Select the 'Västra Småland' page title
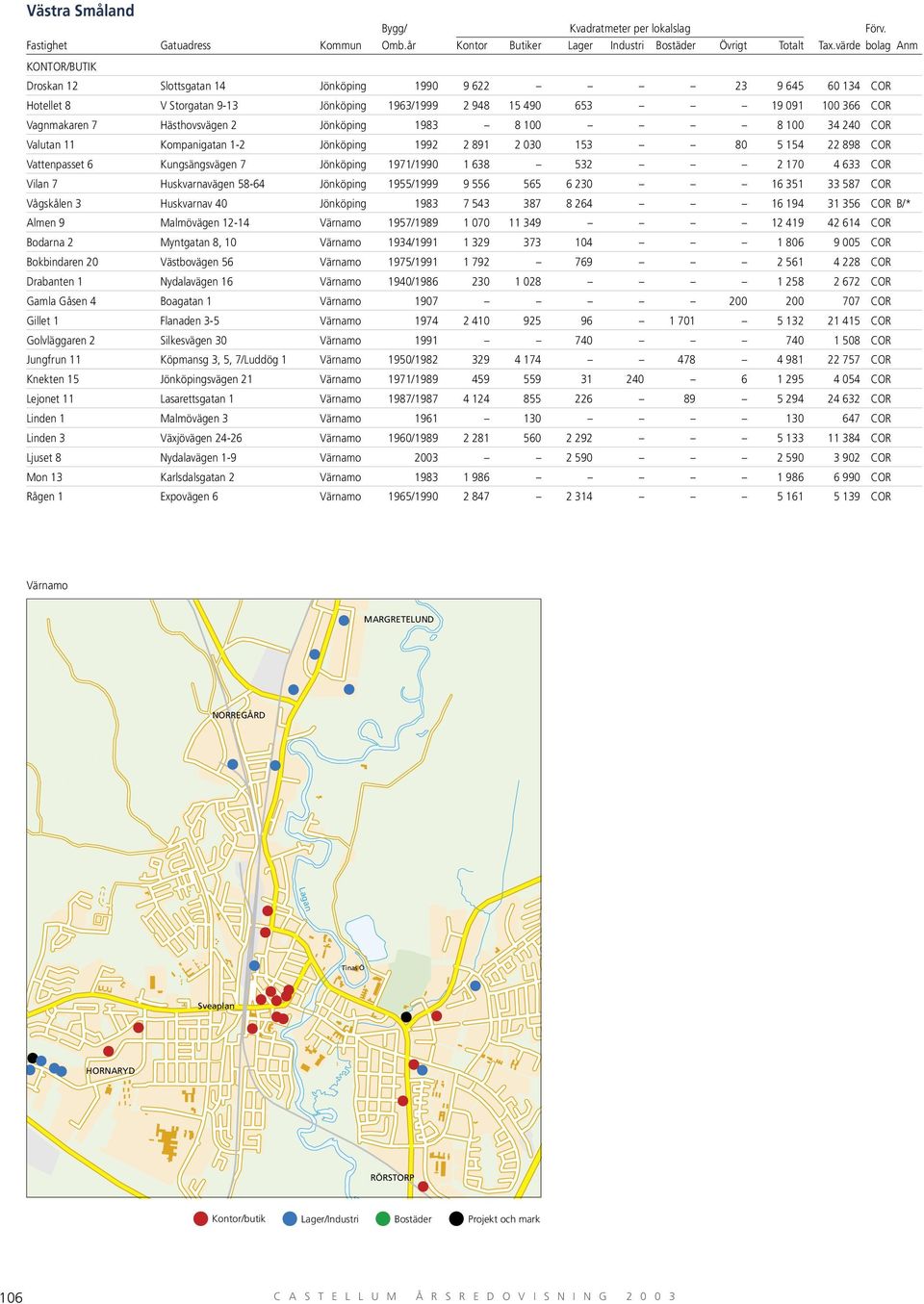The height and width of the screenshot is (1304, 924). pyautogui.click(x=80, y=11)
